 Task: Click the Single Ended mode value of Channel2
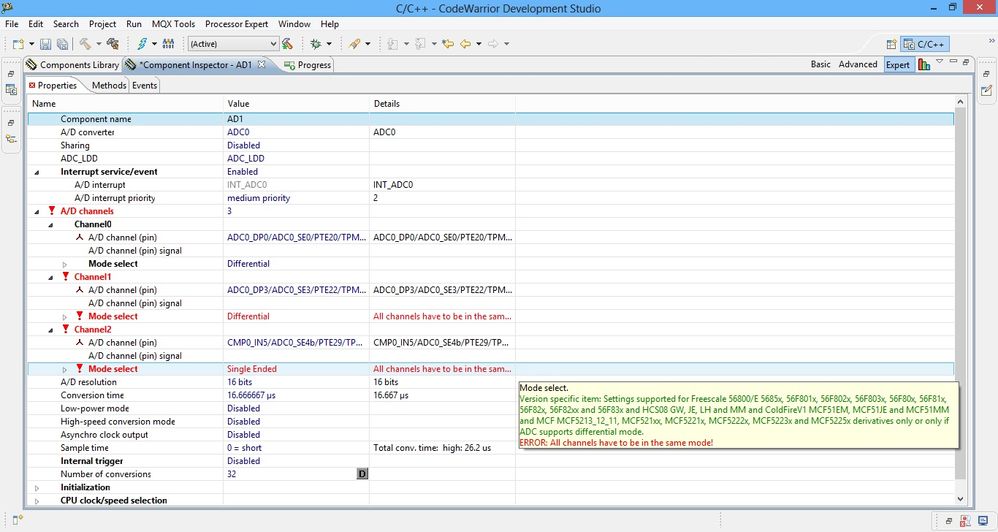coord(251,369)
